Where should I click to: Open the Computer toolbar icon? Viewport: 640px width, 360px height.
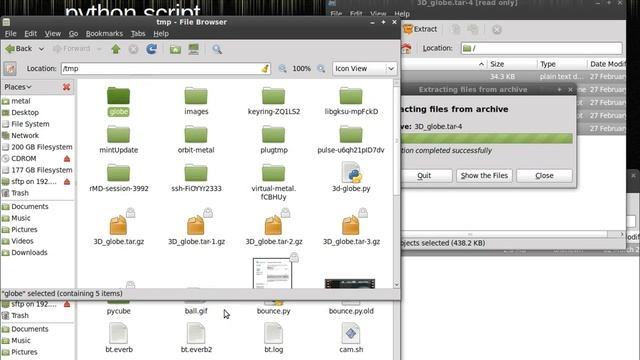(x=193, y=49)
